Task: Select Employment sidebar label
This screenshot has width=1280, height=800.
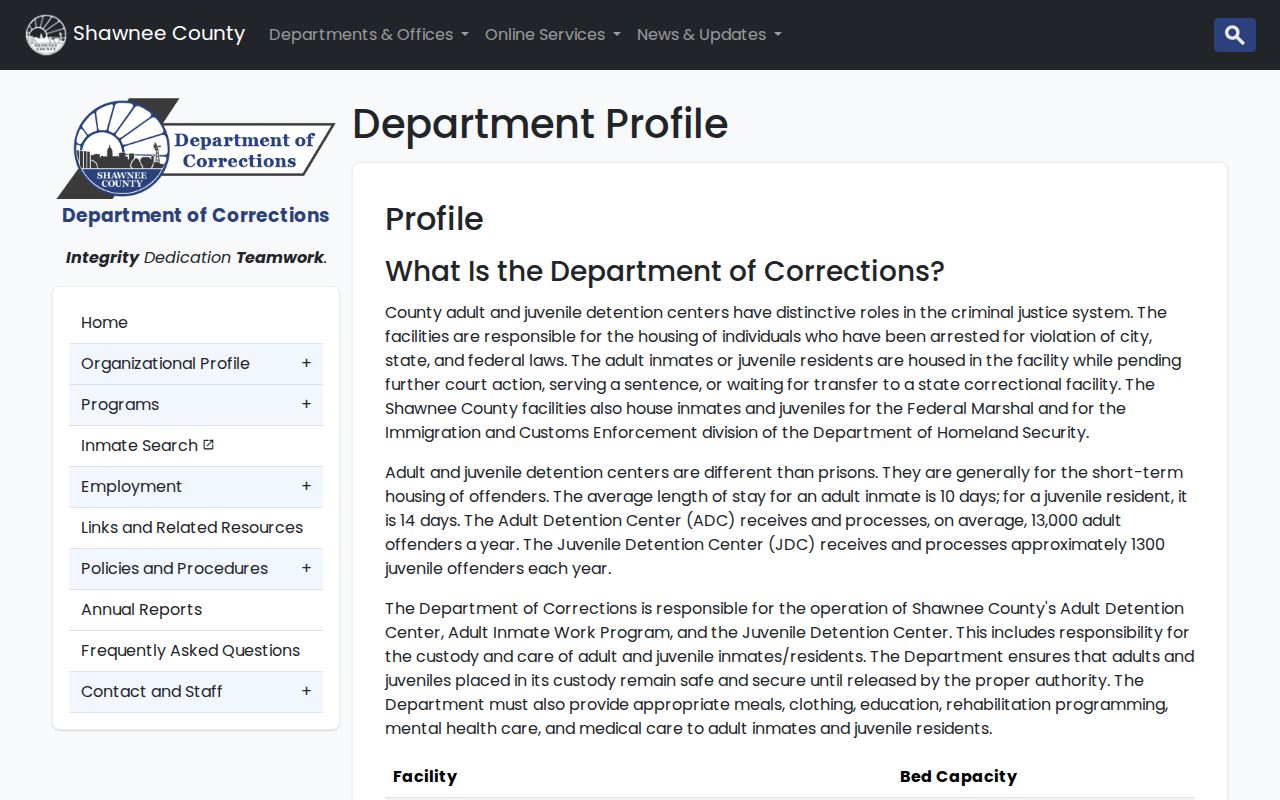Action: (131, 486)
